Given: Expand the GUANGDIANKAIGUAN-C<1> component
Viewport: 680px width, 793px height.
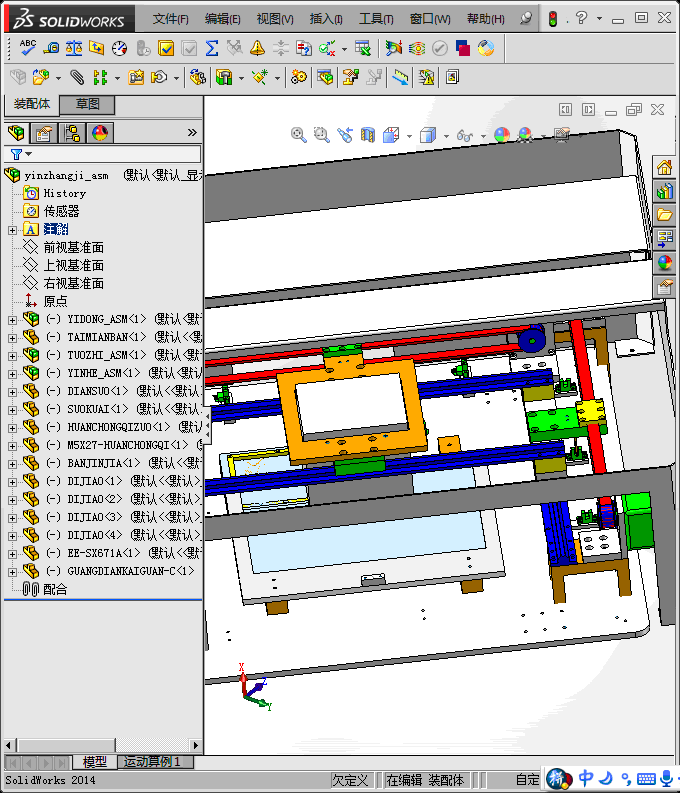Looking at the screenshot, I should pos(12,572).
